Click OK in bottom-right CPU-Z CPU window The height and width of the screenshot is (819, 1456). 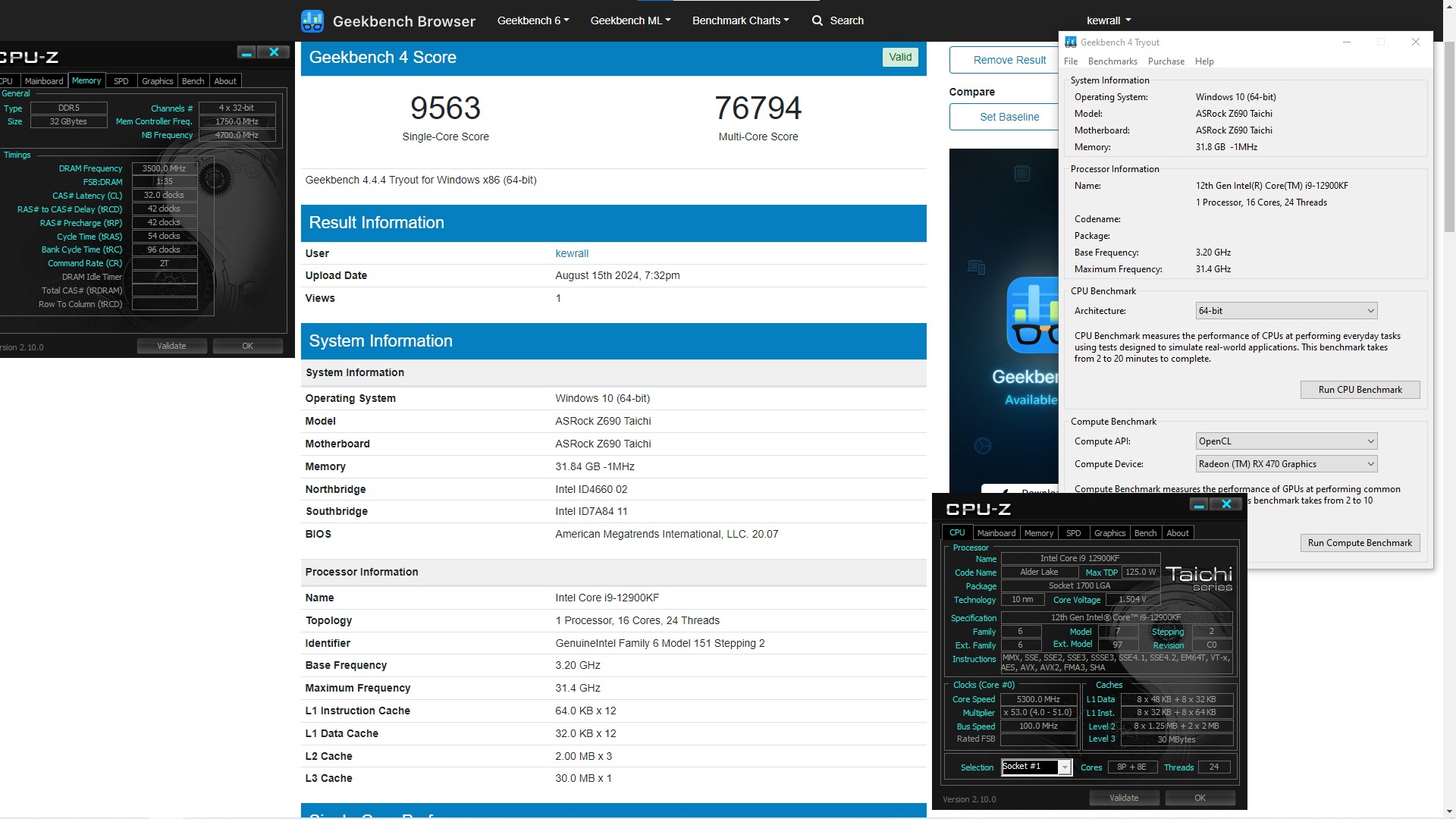[x=1200, y=798]
